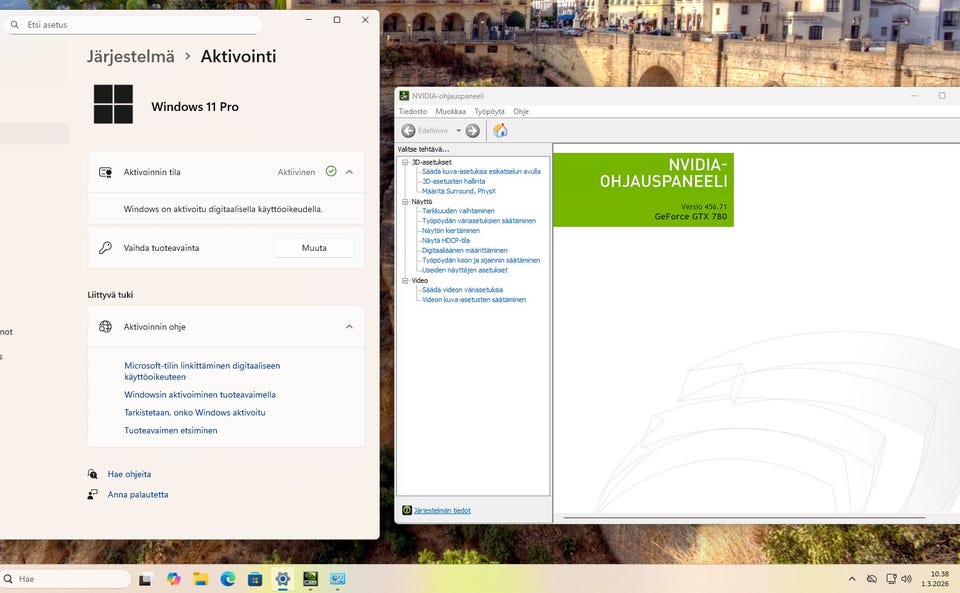960x593 pixels.
Task: Collapse the Aktivoinnin tila section chevron
Action: 349,172
